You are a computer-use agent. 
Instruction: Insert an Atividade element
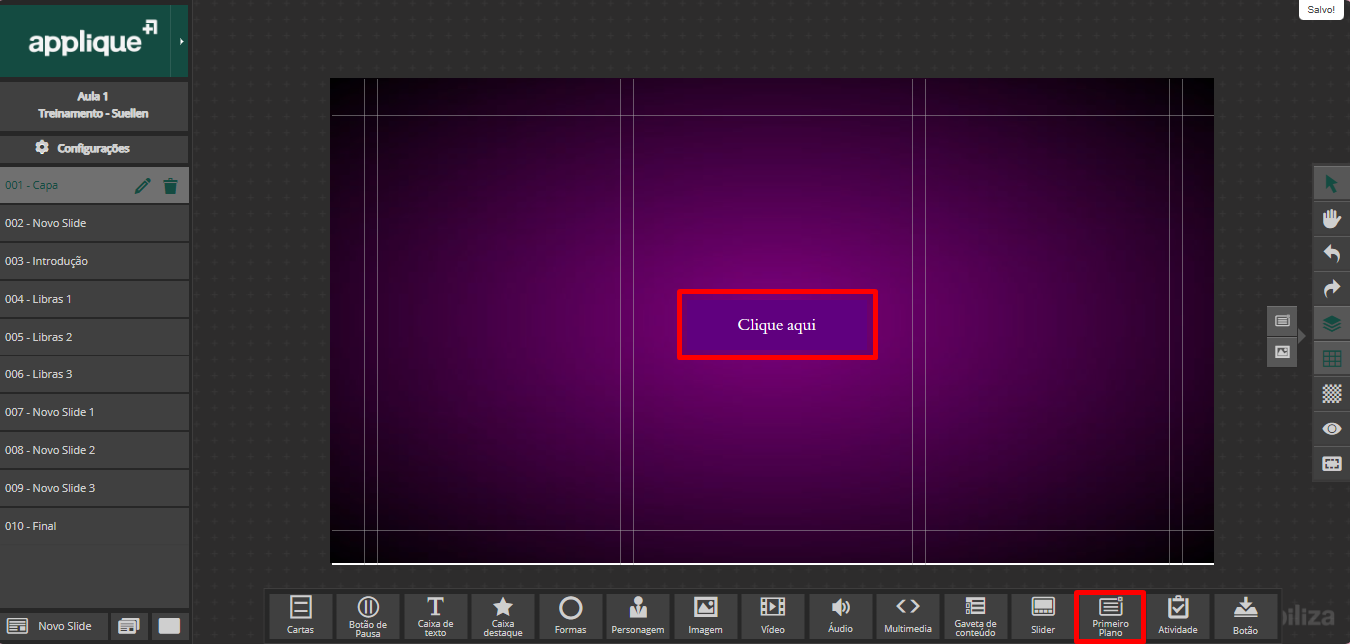pos(1178,615)
